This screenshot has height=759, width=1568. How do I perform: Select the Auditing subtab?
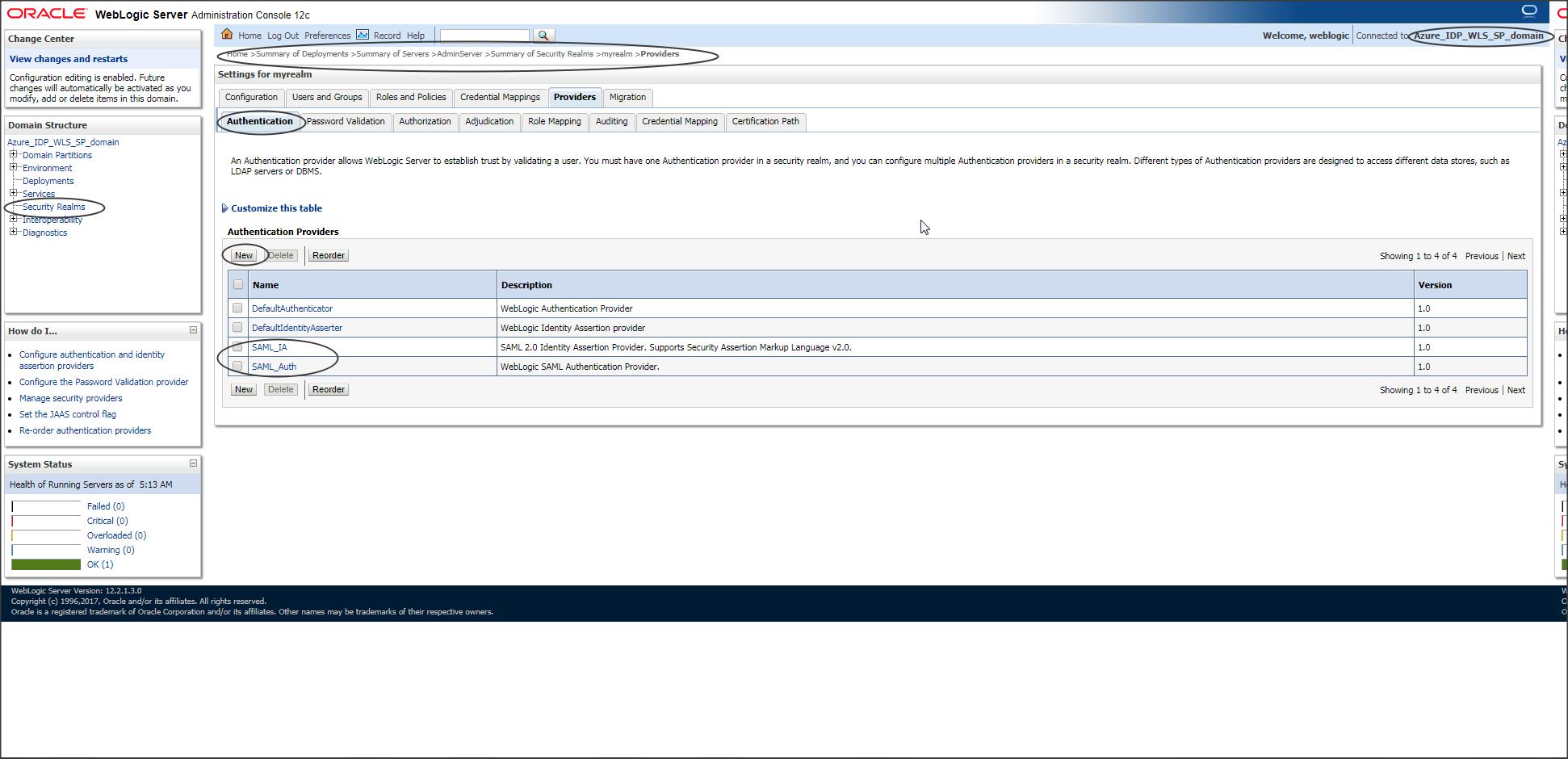pyautogui.click(x=611, y=122)
